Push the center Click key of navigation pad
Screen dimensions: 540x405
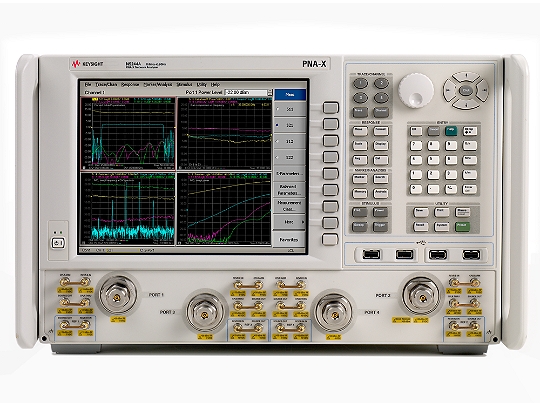click(x=466, y=90)
